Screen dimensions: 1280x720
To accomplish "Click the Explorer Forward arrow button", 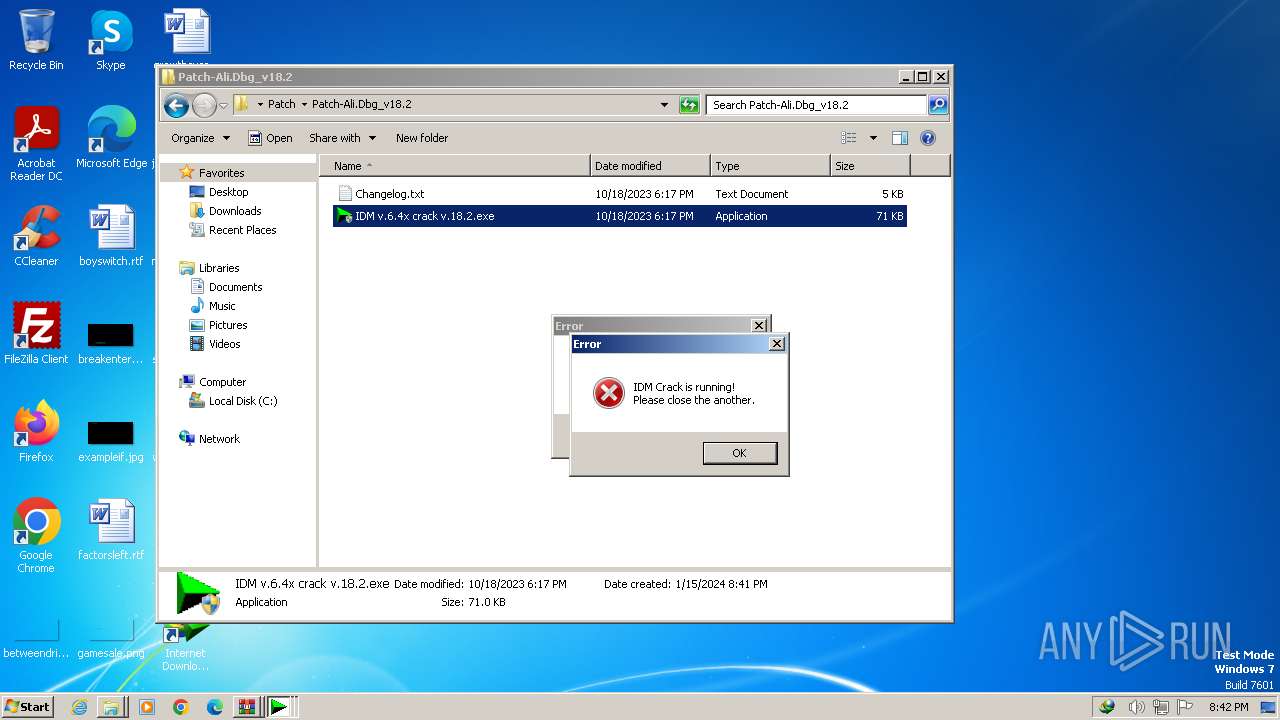I will [204, 105].
